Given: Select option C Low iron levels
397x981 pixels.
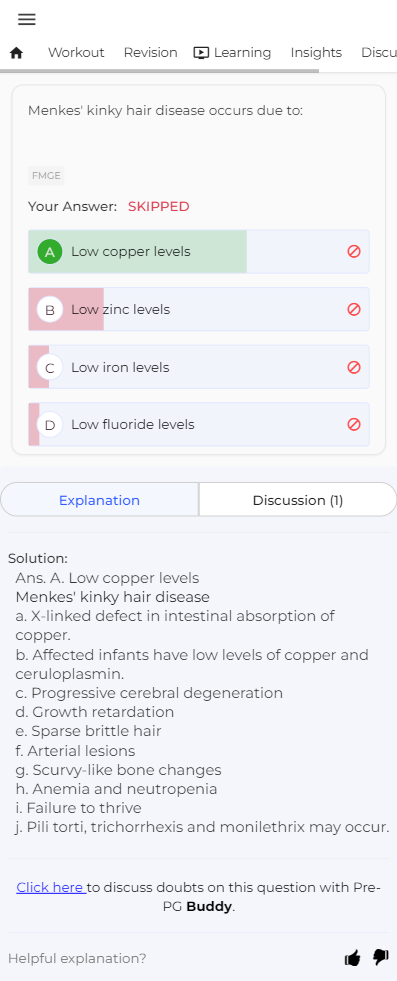Looking at the screenshot, I should click(x=199, y=367).
